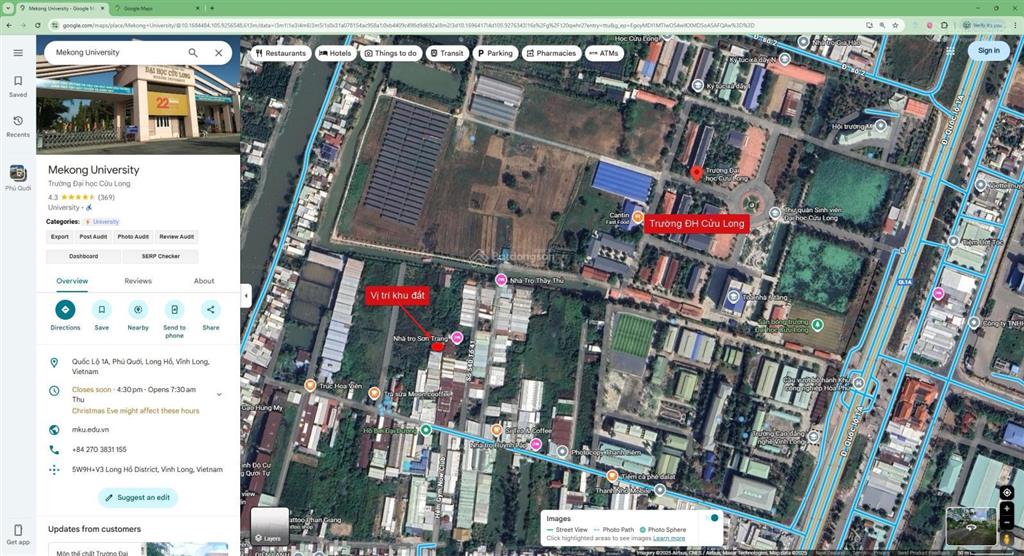Show ATMs on map
The height and width of the screenshot is (556, 1024).
click(604, 53)
